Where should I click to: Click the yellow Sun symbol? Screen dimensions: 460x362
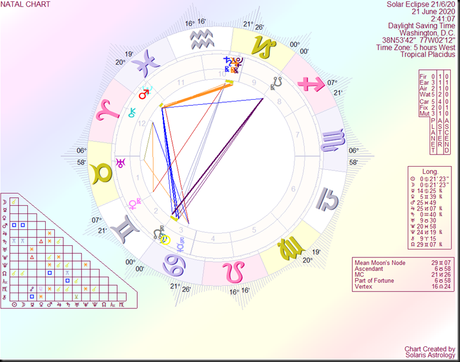click(x=165, y=240)
